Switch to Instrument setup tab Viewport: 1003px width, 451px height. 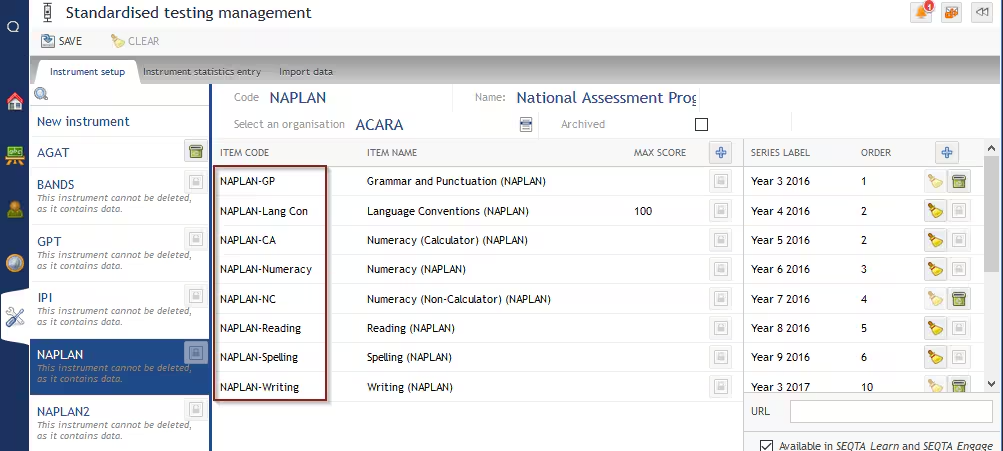[x=88, y=72]
